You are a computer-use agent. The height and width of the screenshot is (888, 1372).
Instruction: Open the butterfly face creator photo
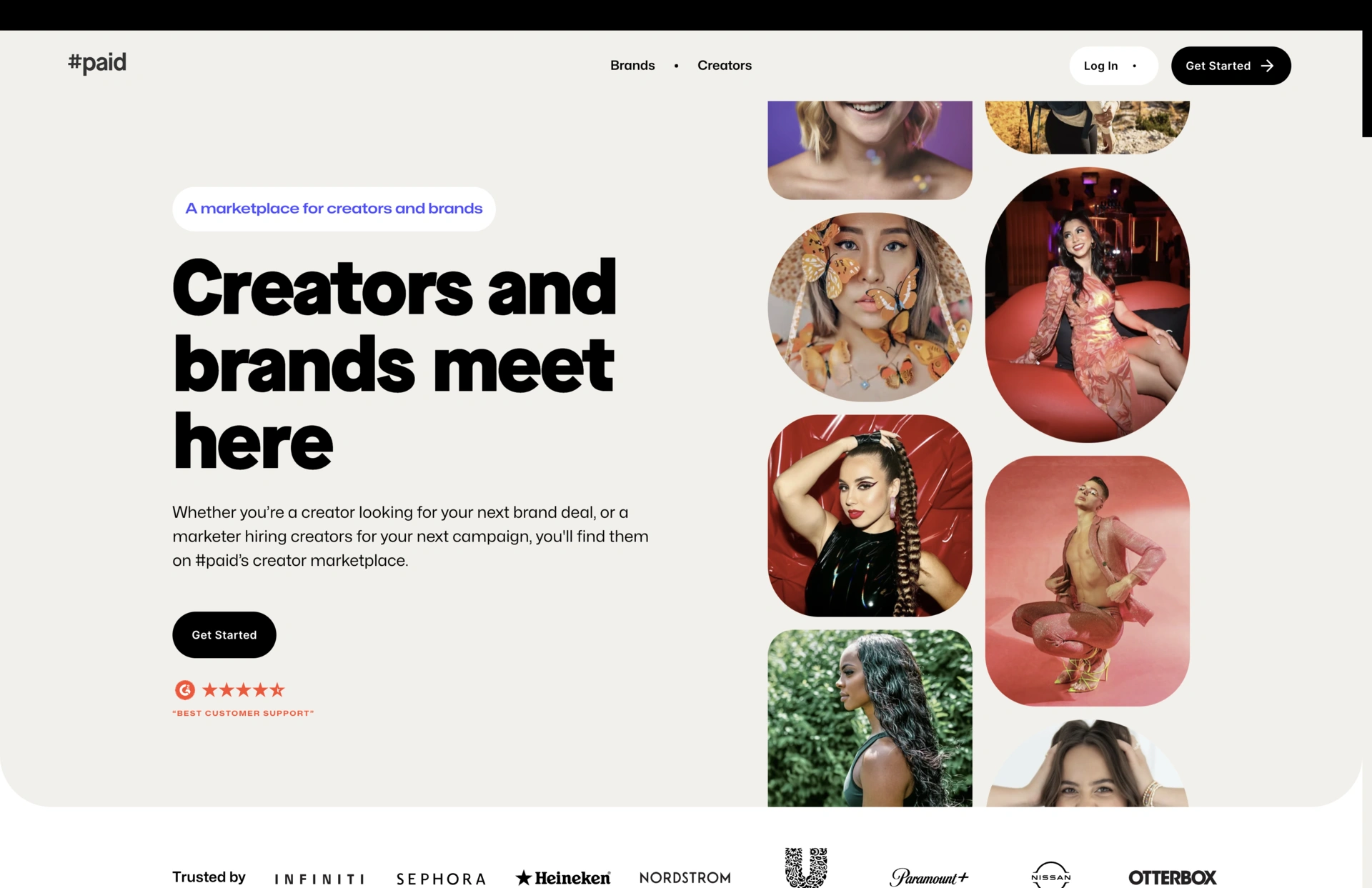870,307
